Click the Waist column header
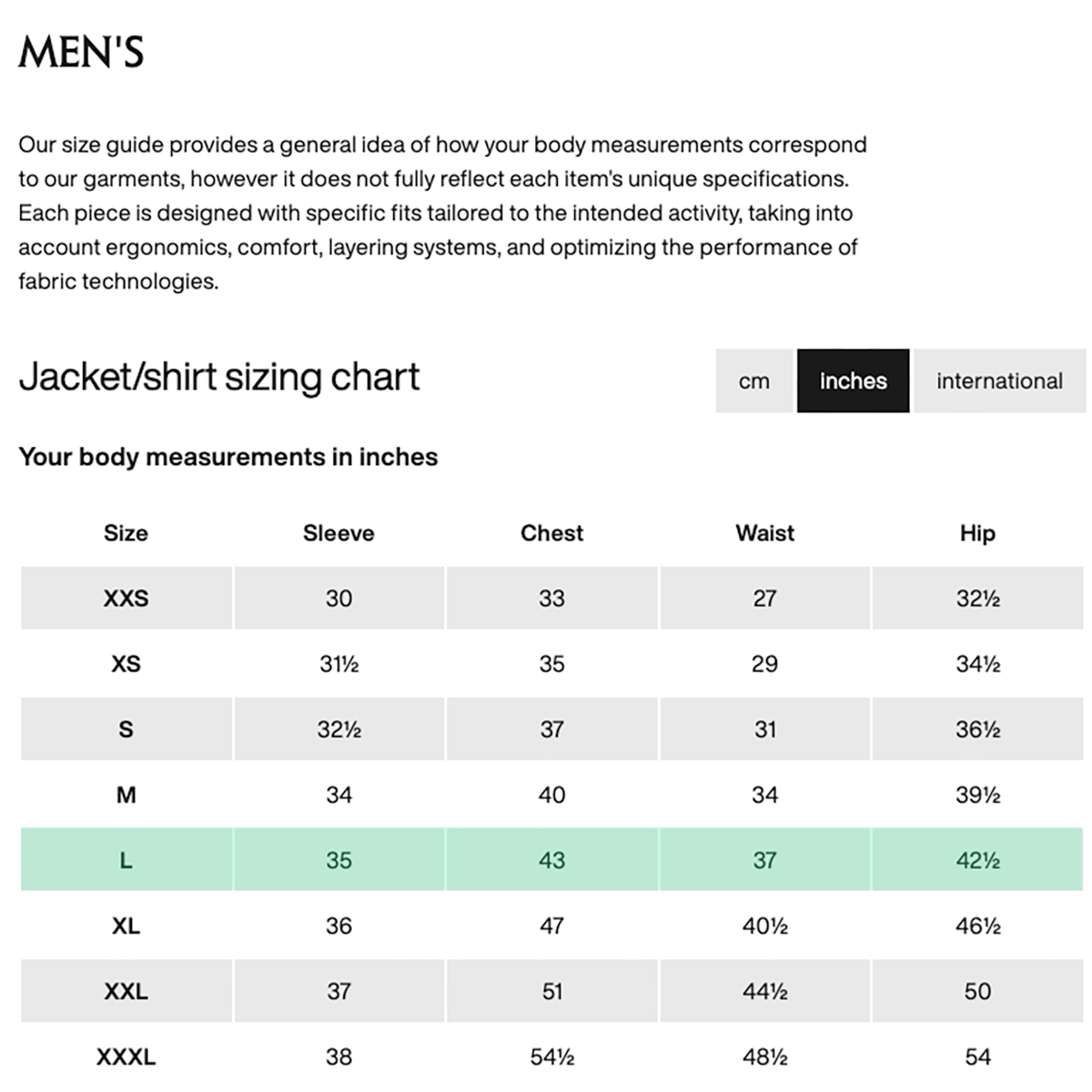This screenshot has width=1092, height=1092. 764,533
